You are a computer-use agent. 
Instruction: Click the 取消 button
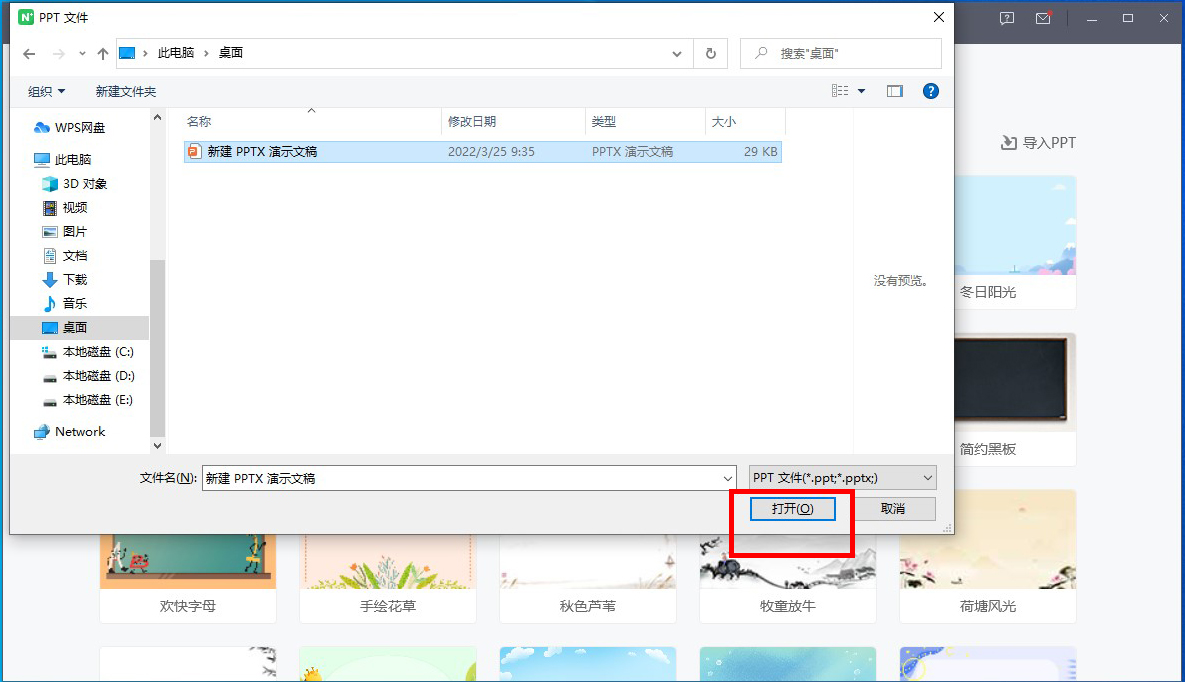coord(895,508)
